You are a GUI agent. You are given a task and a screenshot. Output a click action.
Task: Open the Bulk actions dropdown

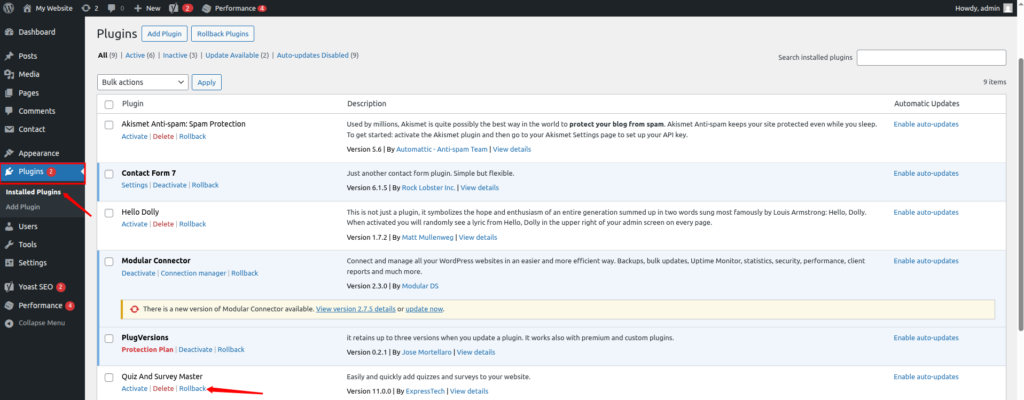click(142, 82)
